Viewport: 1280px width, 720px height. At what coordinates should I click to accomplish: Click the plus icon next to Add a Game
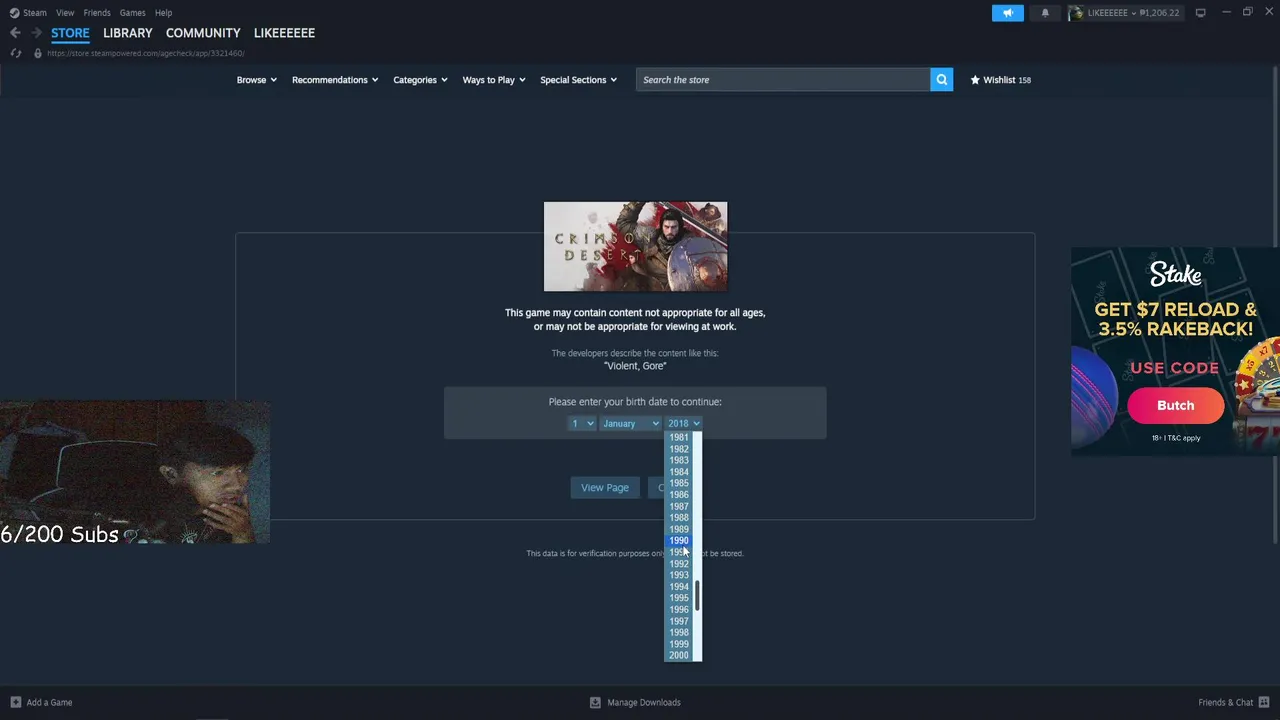click(x=15, y=702)
